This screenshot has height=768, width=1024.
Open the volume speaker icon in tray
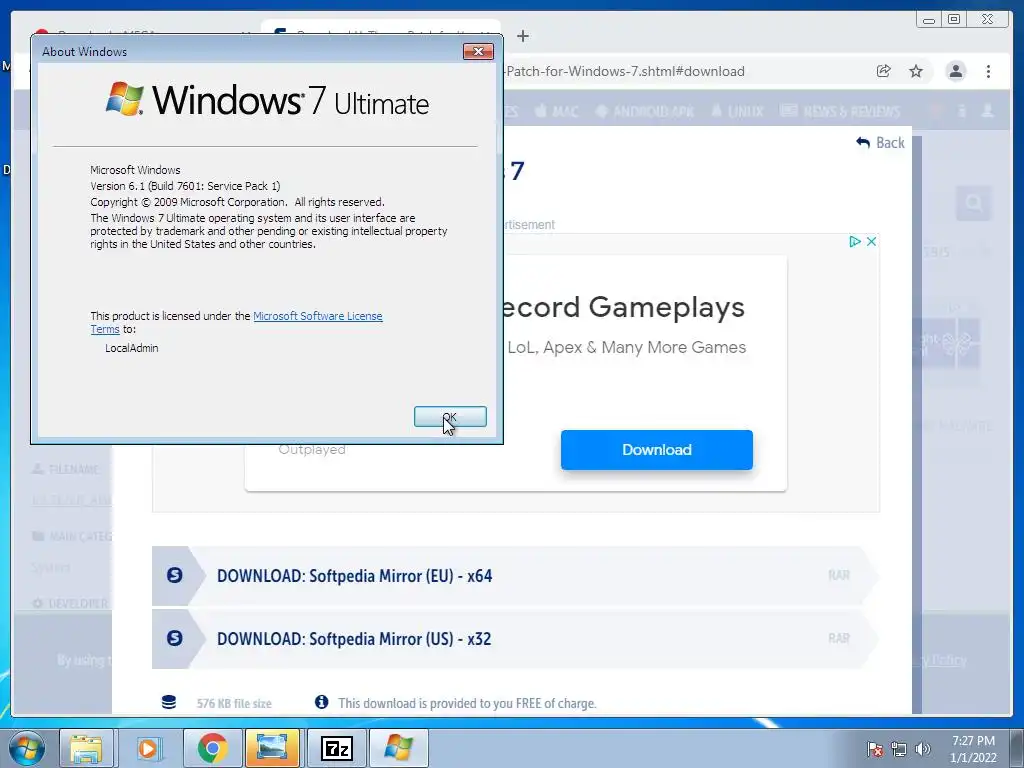tap(922, 749)
